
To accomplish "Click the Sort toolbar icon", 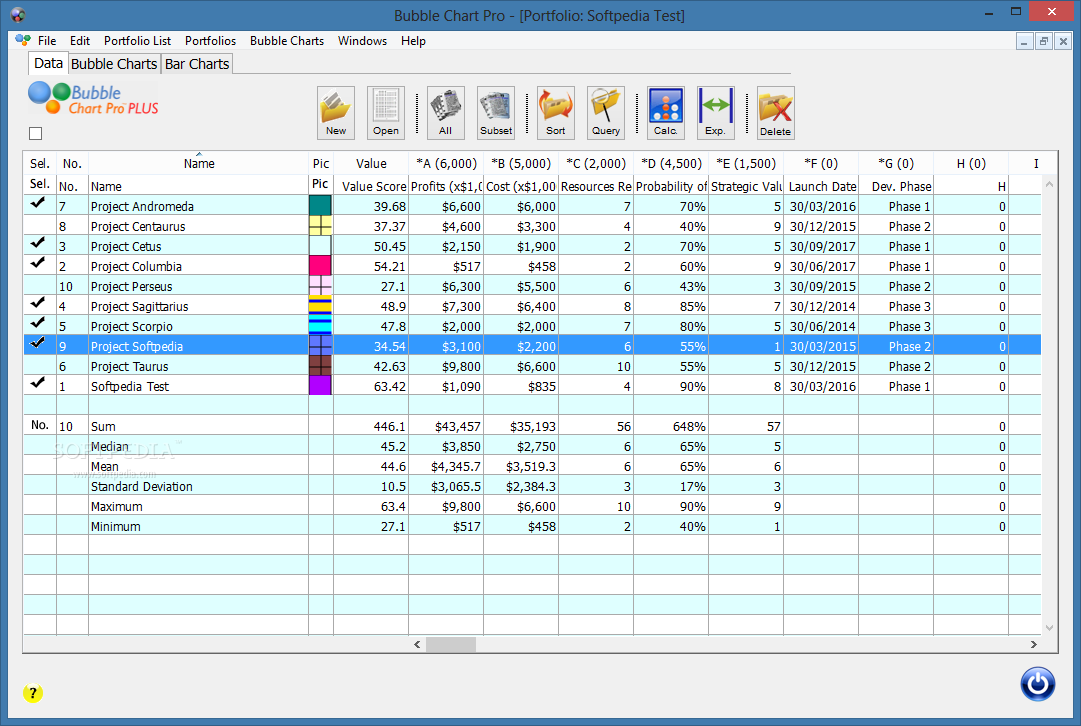I will pyautogui.click(x=556, y=112).
